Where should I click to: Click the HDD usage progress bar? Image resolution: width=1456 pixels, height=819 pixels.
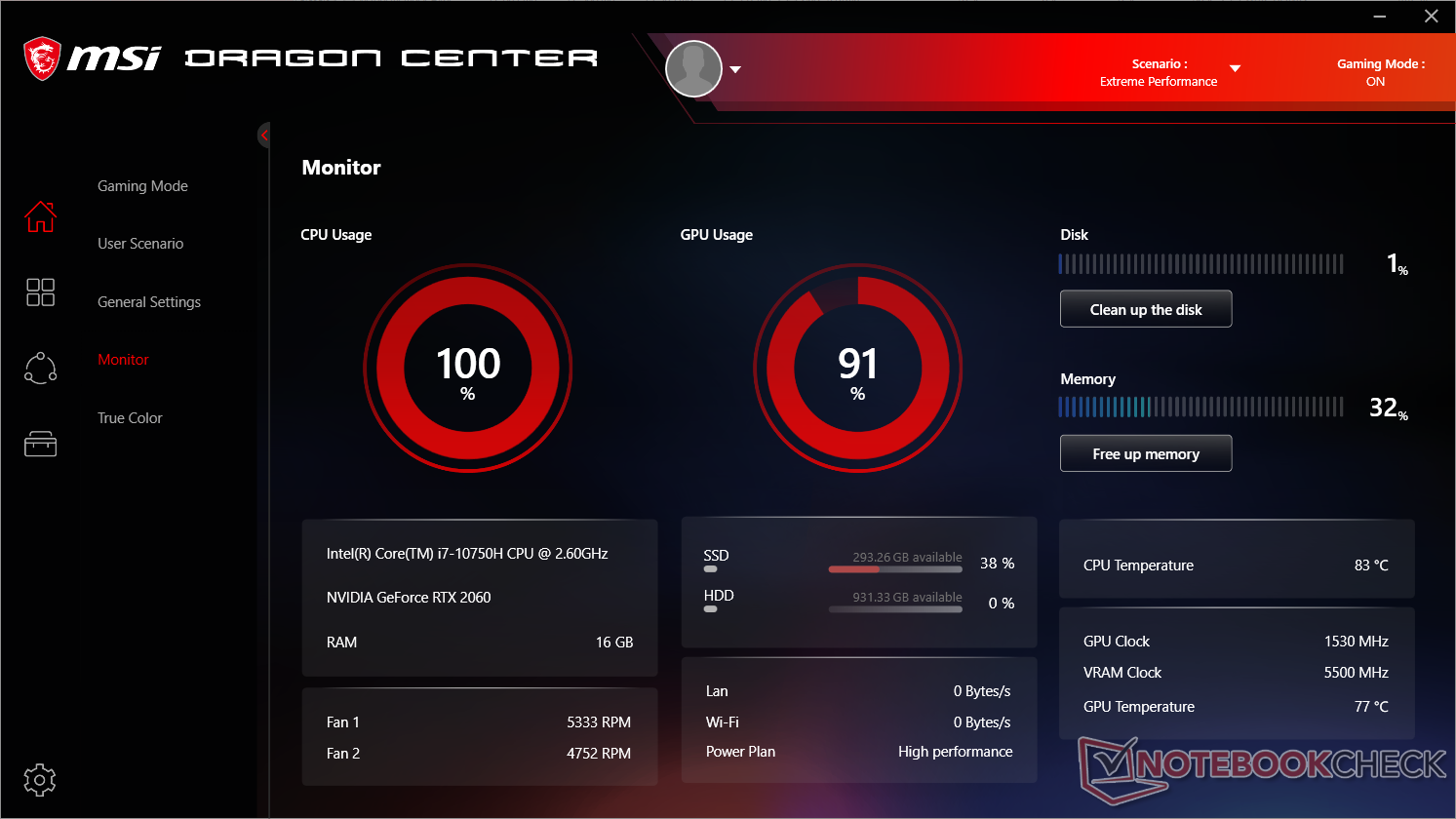click(x=895, y=609)
